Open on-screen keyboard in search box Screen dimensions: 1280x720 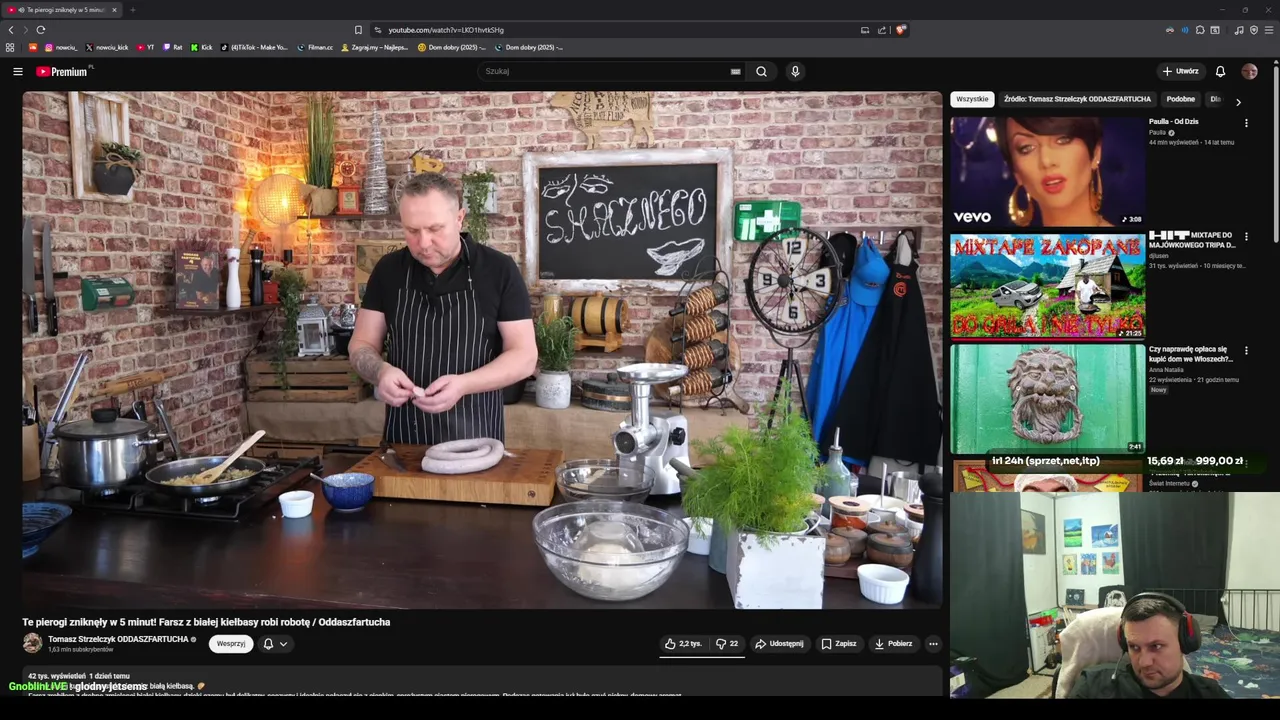click(735, 71)
